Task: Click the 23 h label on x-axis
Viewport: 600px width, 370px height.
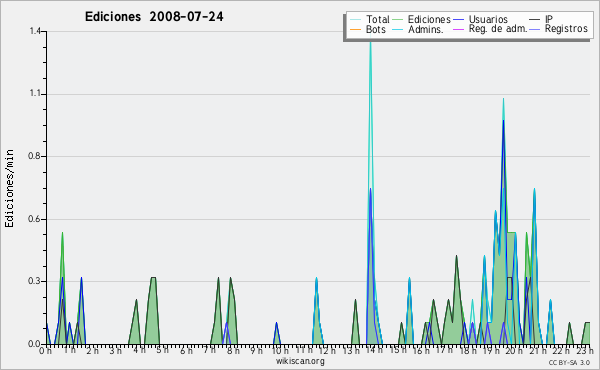Action: 584,350
